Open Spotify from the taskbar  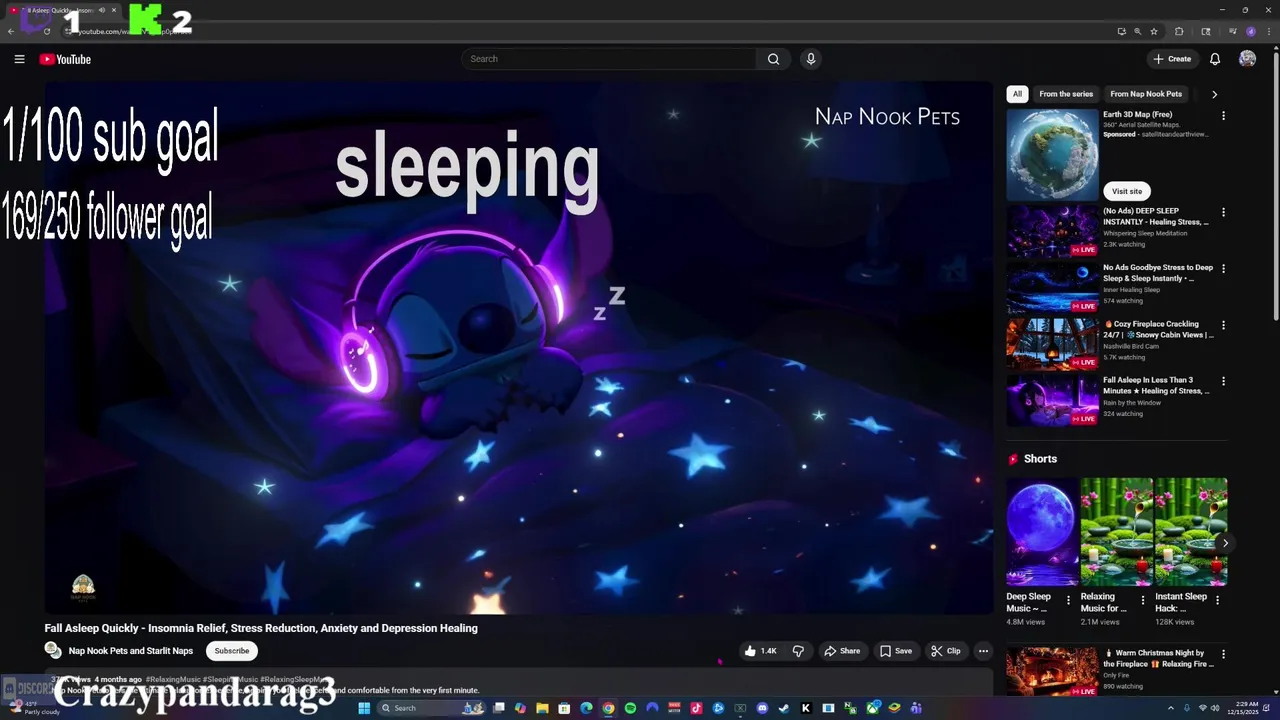pos(630,708)
